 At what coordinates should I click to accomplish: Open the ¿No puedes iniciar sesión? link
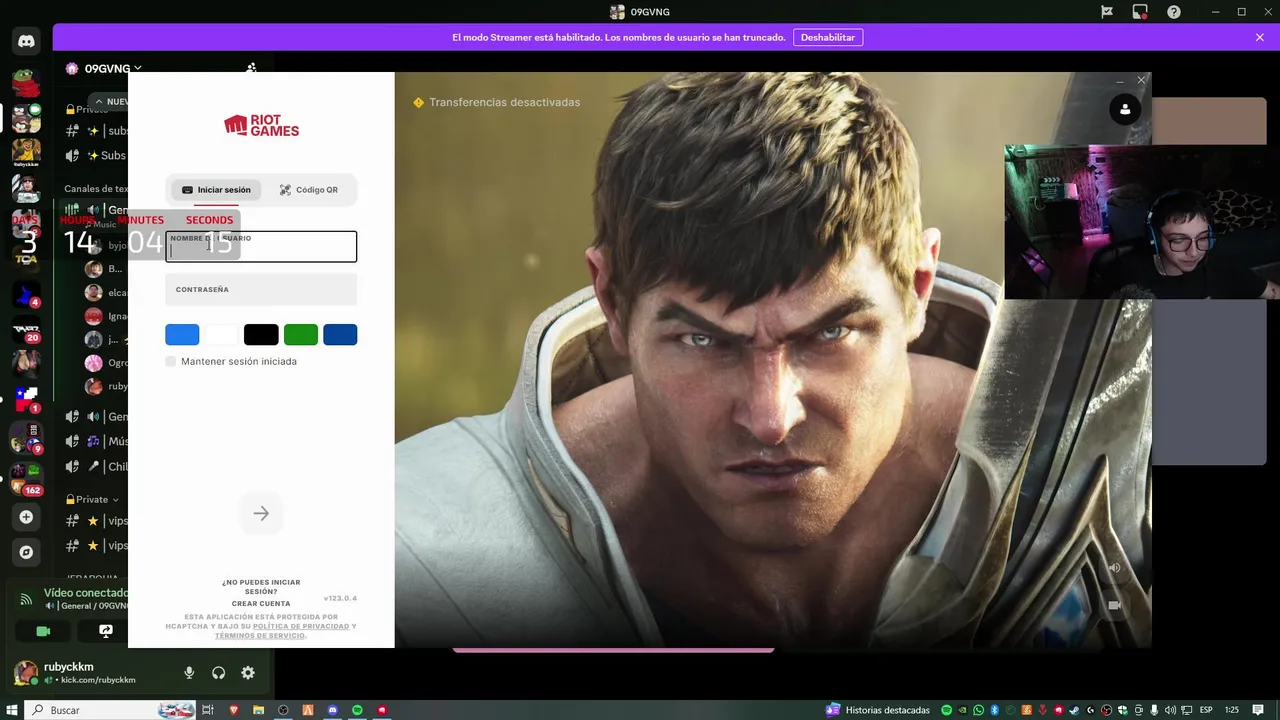point(261,587)
